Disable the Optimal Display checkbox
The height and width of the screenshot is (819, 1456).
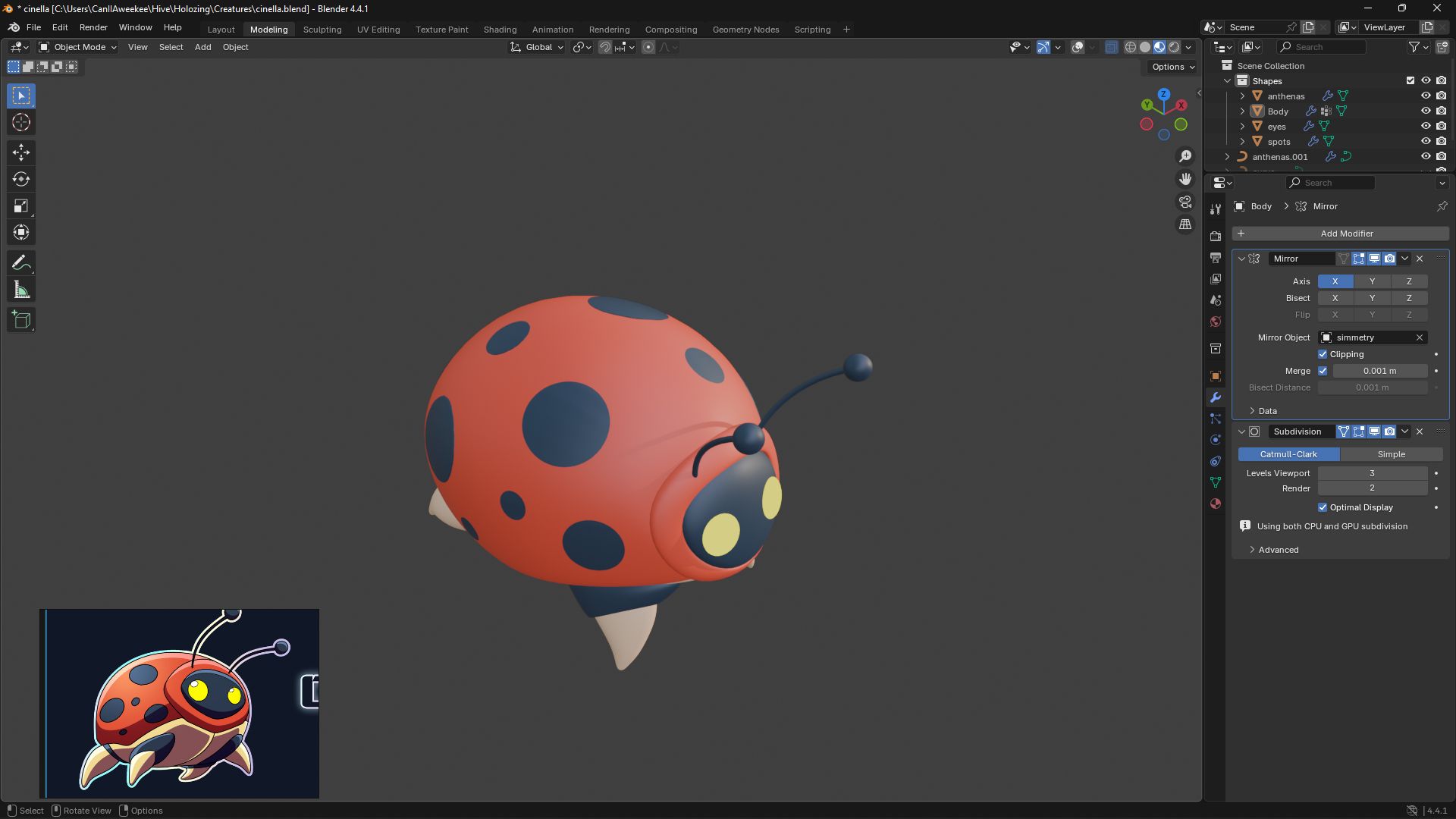(x=1323, y=507)
